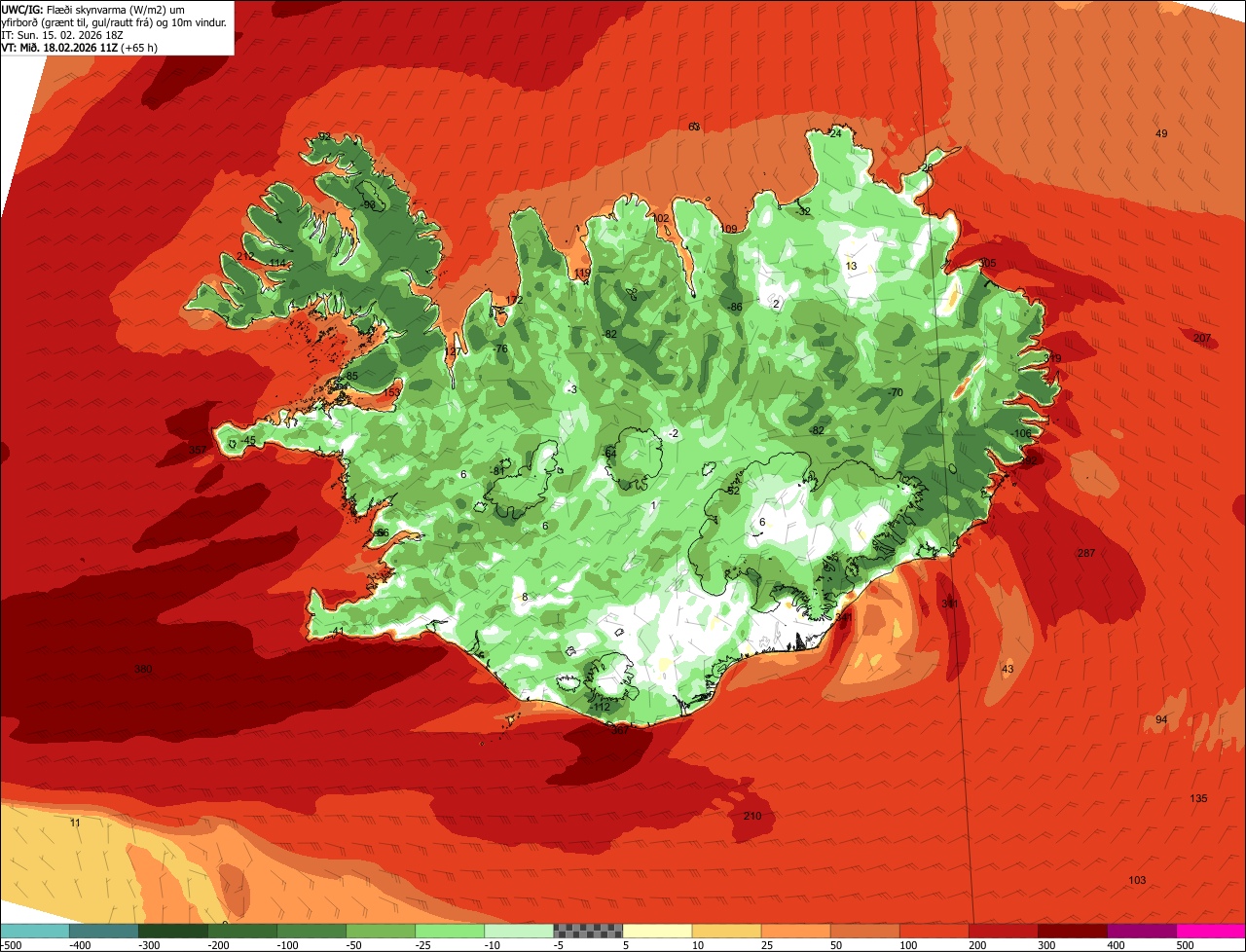
Task: Click the value 357 off the west coast
Action: coord(198,450)
